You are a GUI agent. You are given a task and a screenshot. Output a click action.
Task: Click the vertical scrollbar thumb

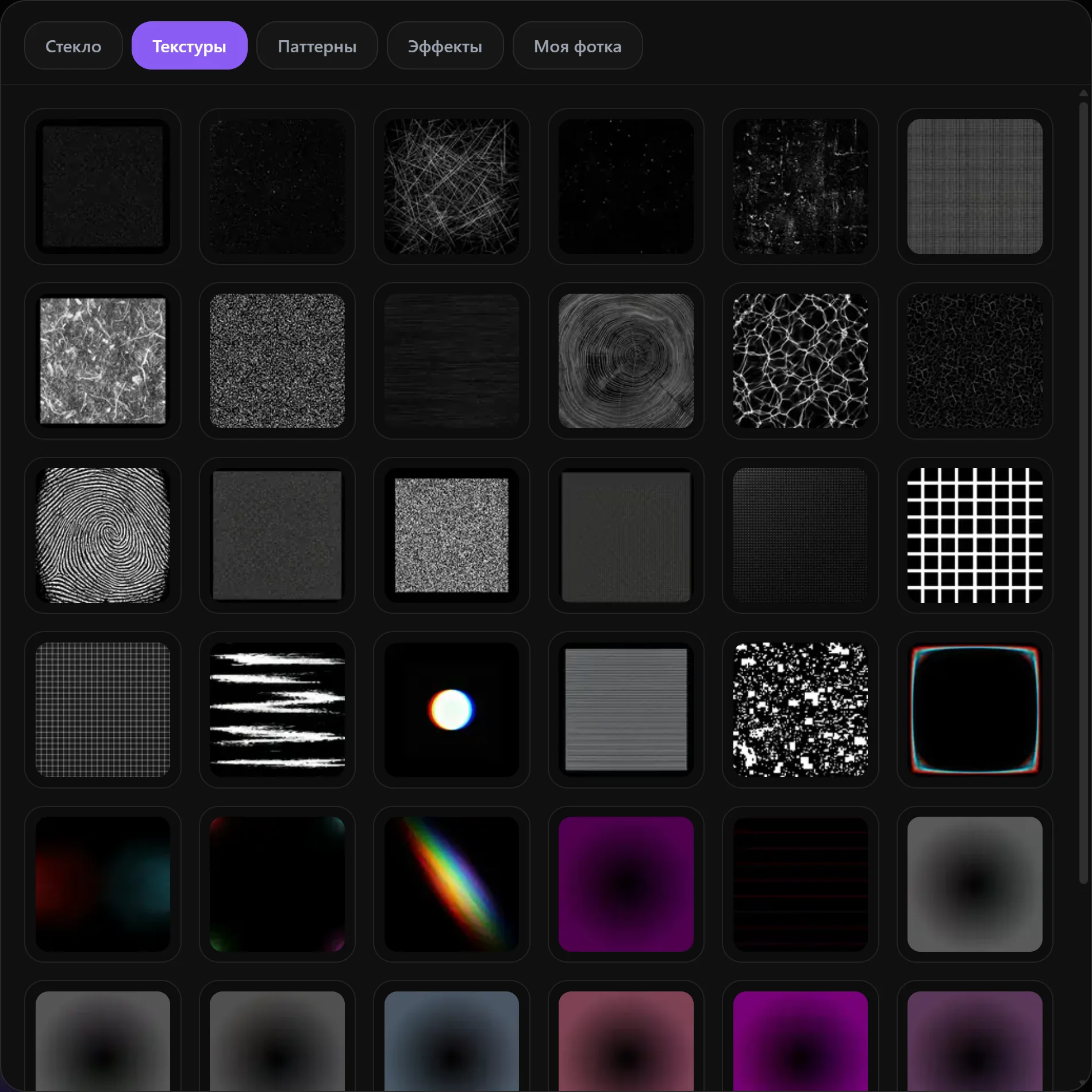[1083, 493]
